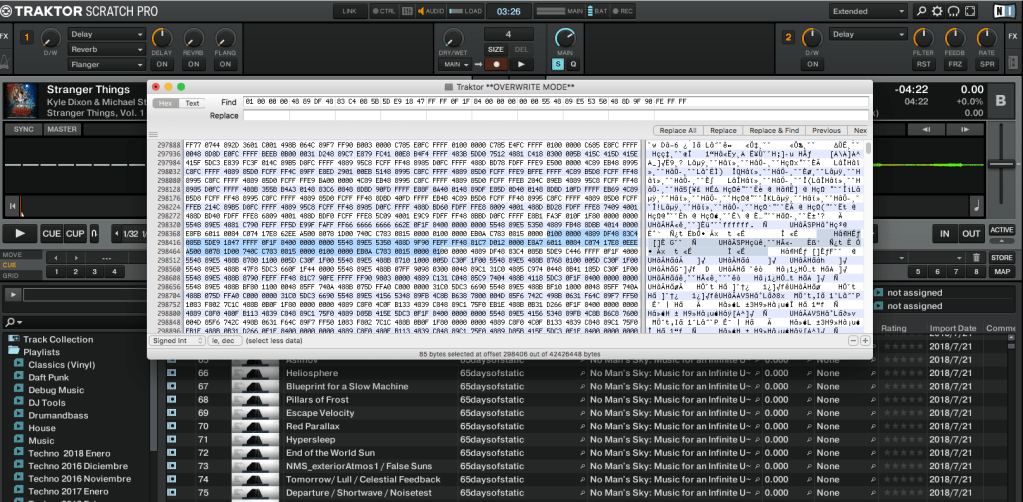Open the browser search options dropdown

coord(13,322)
